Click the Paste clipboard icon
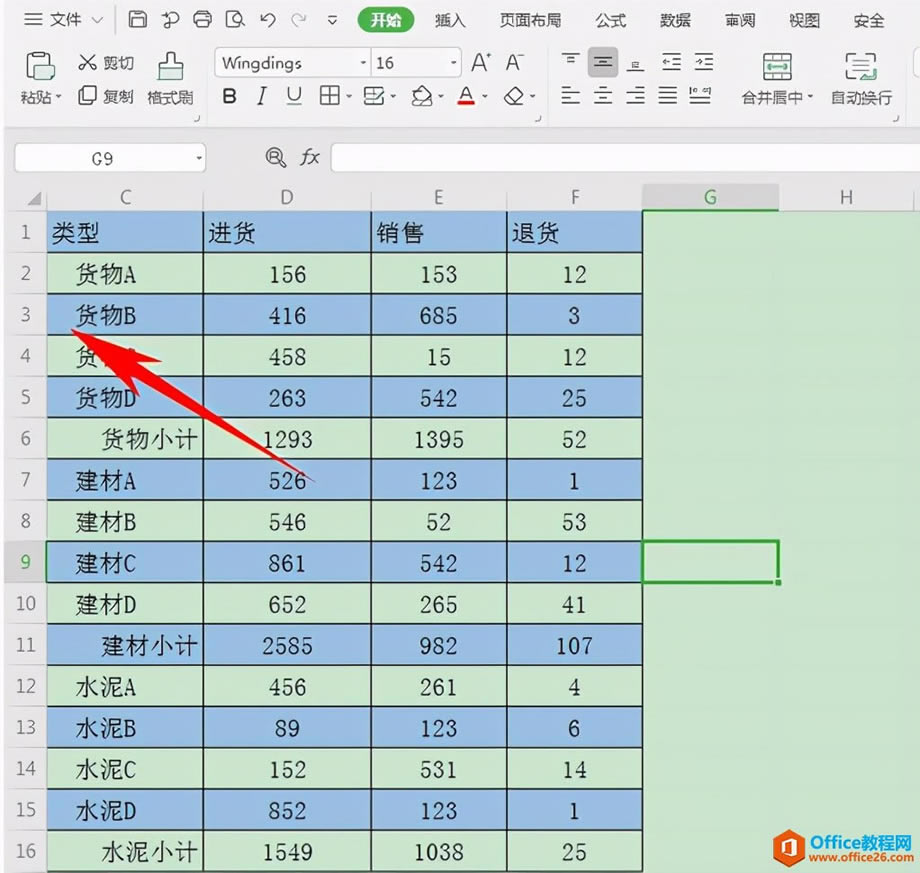Screen dimensions: 920x873 (40, 65)
